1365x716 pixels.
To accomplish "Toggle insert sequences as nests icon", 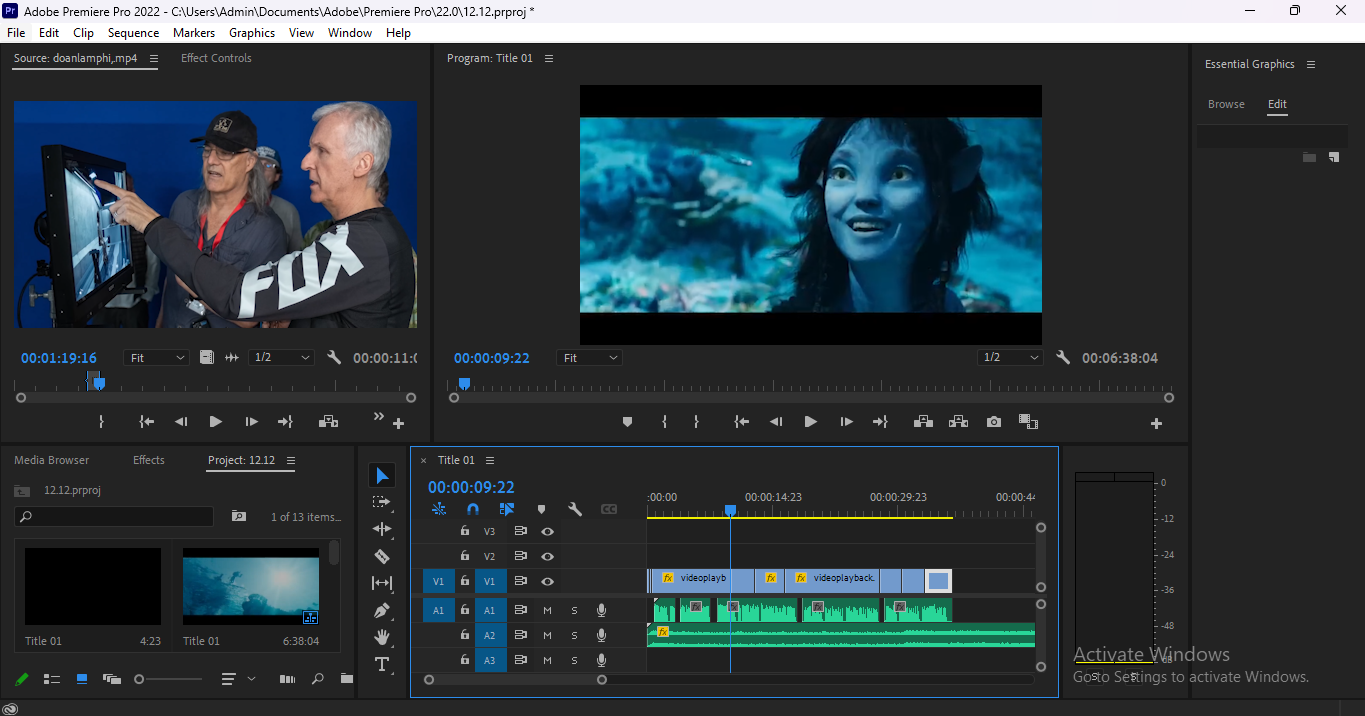I will point(439,509).
